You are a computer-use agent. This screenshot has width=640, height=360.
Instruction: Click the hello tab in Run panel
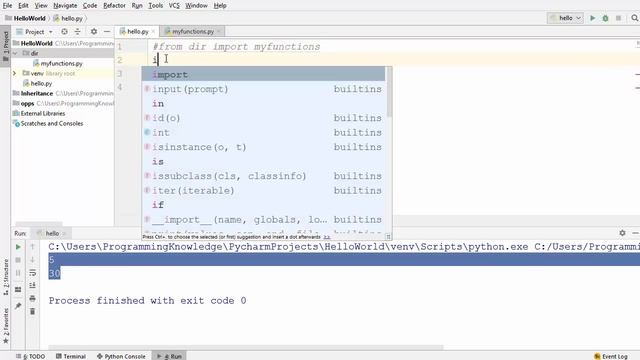click(x=51, y=233)
